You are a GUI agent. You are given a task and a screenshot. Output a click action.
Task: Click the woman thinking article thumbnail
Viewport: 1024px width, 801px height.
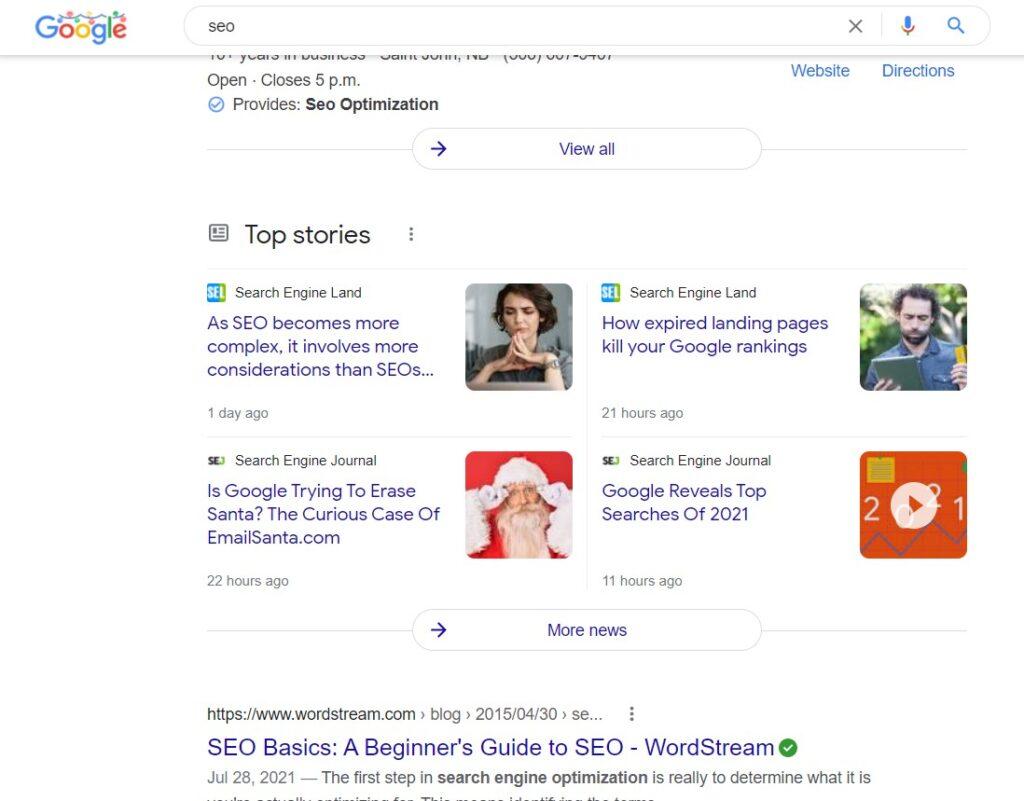(519, 337)
